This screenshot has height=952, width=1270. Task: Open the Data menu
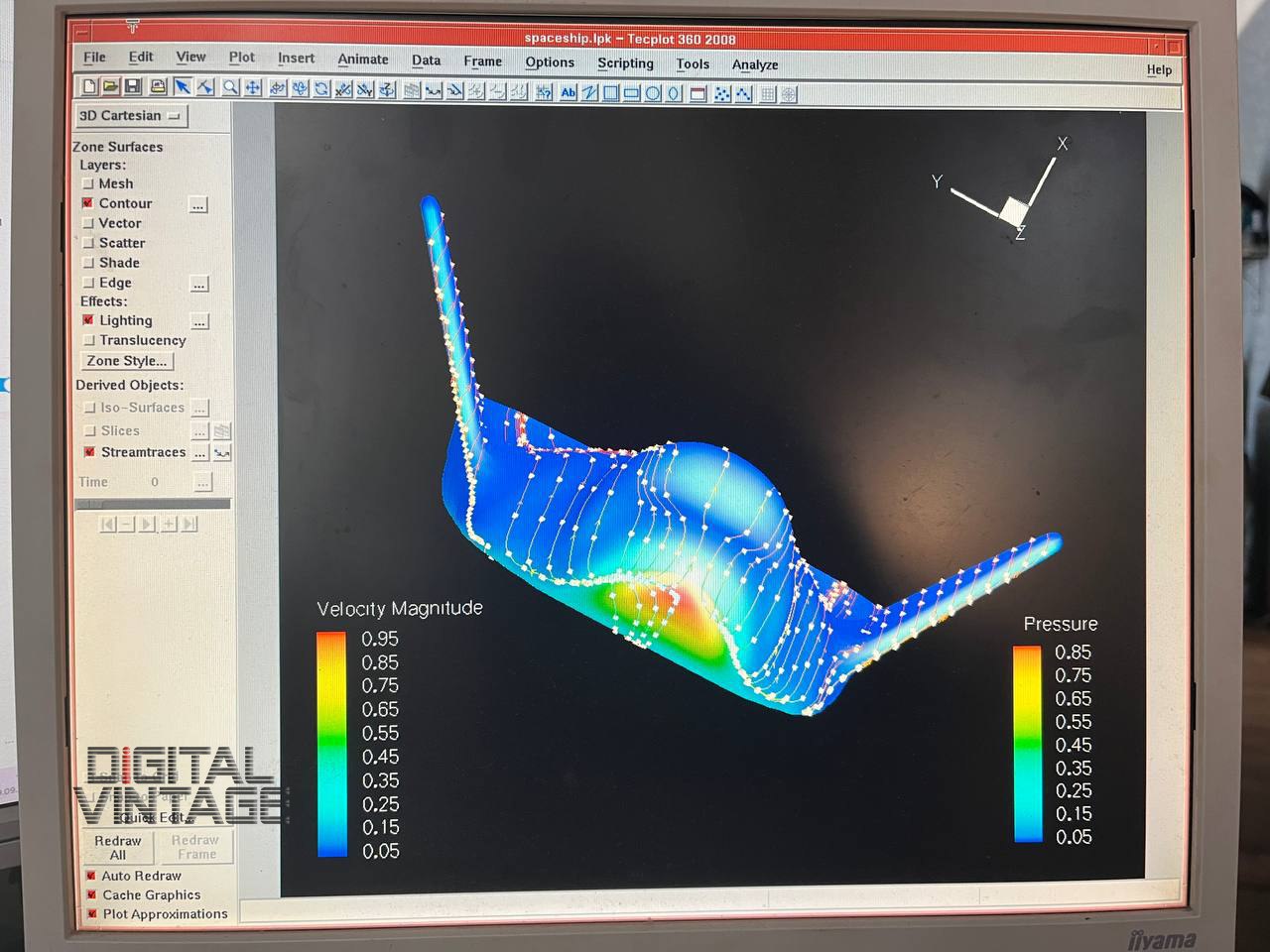pos(426,60)
